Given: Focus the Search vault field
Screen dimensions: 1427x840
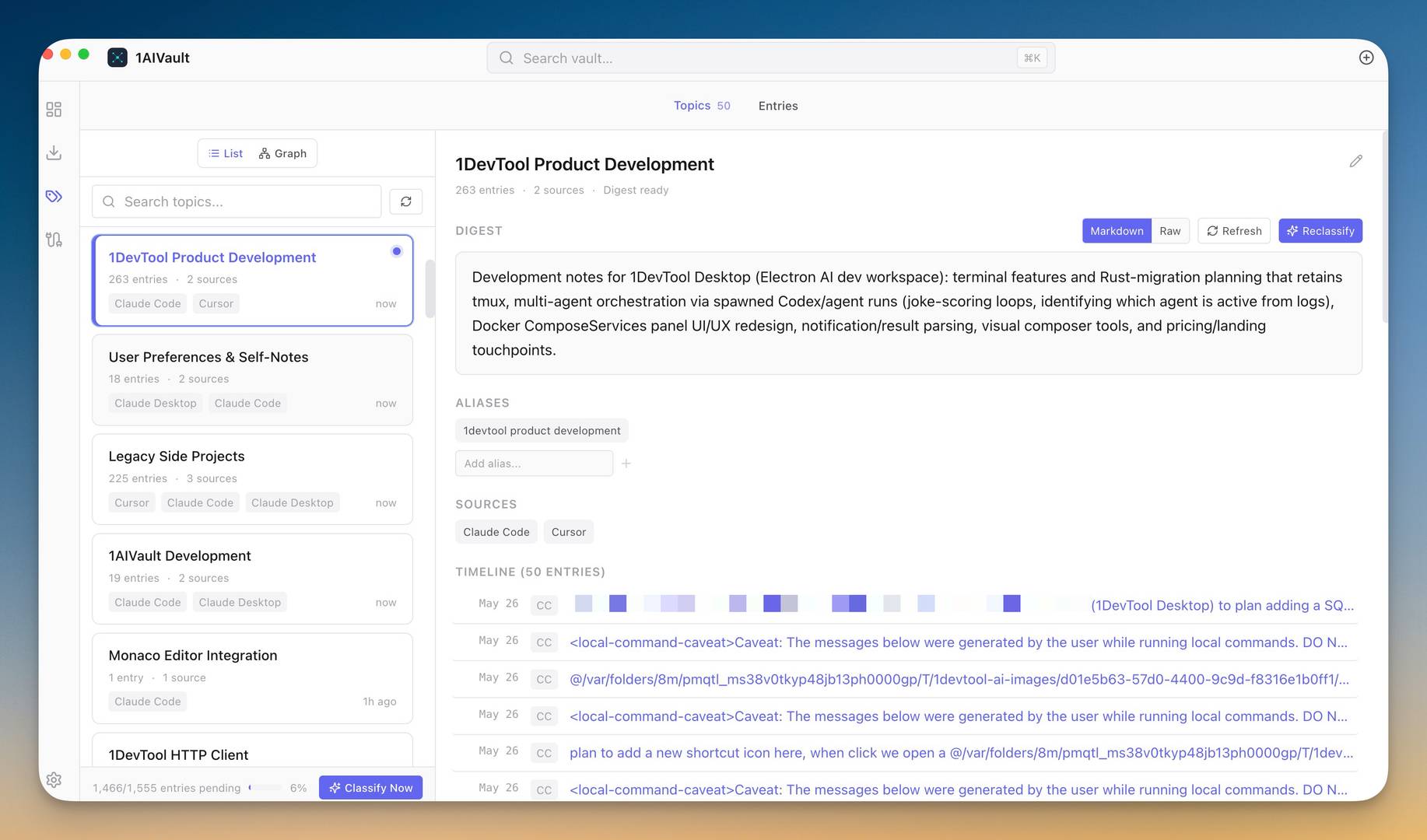Looking at the screenshot, I should coord(770,58).
